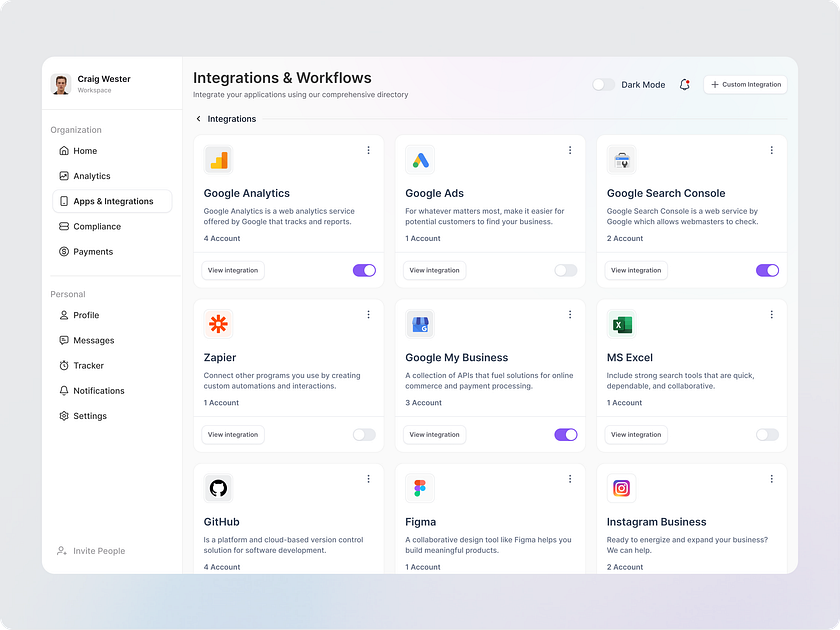View integration for Google Ads
Image resolution: width=840 pixels, height=630 pixels.
click(434, 270)
